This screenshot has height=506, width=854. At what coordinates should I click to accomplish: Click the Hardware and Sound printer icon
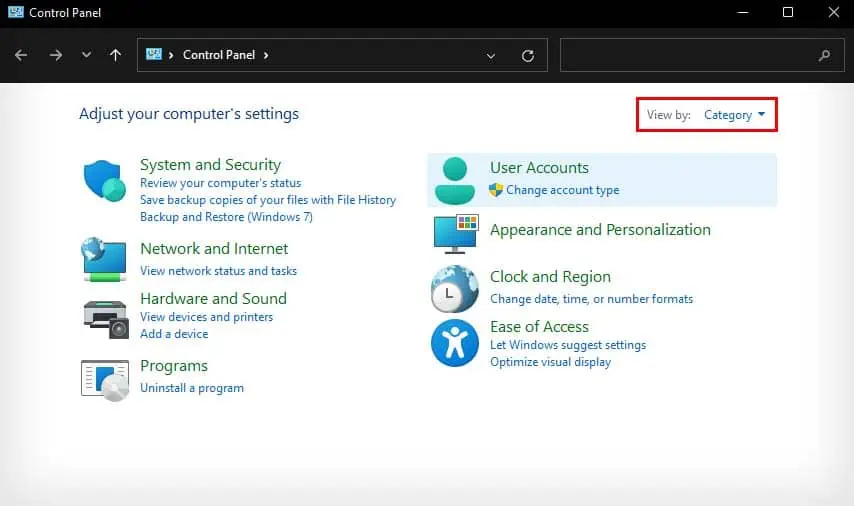(x=106, y=319)
